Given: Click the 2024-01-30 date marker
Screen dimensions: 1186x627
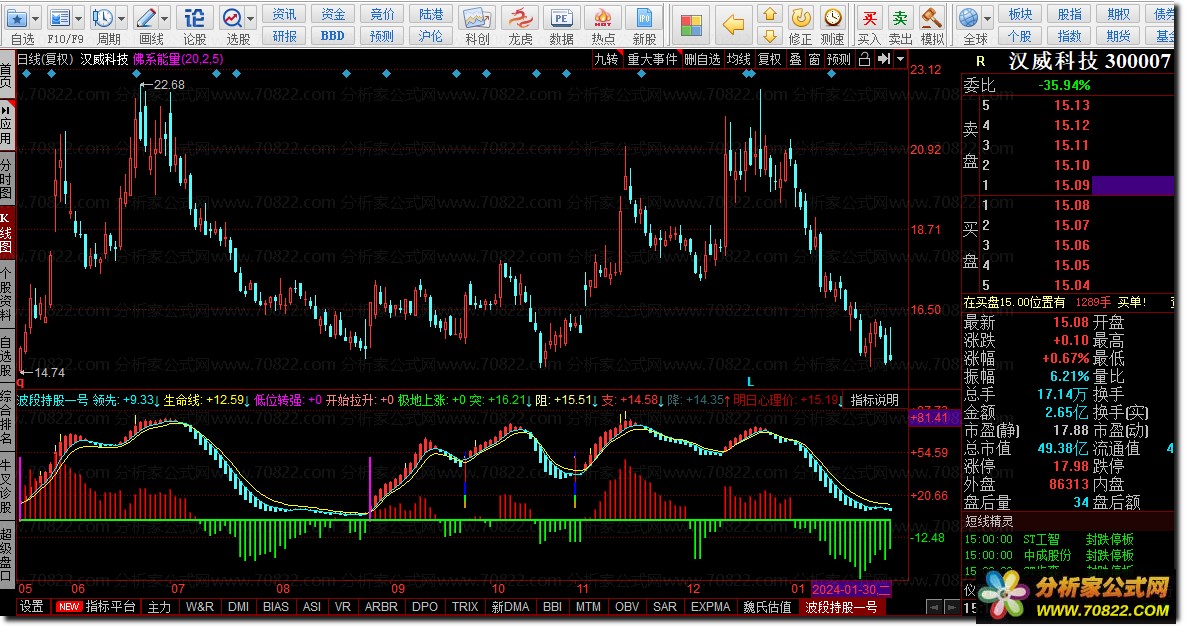Looking at the screenshot, I should pyautogui.click(x=851, y=589).
